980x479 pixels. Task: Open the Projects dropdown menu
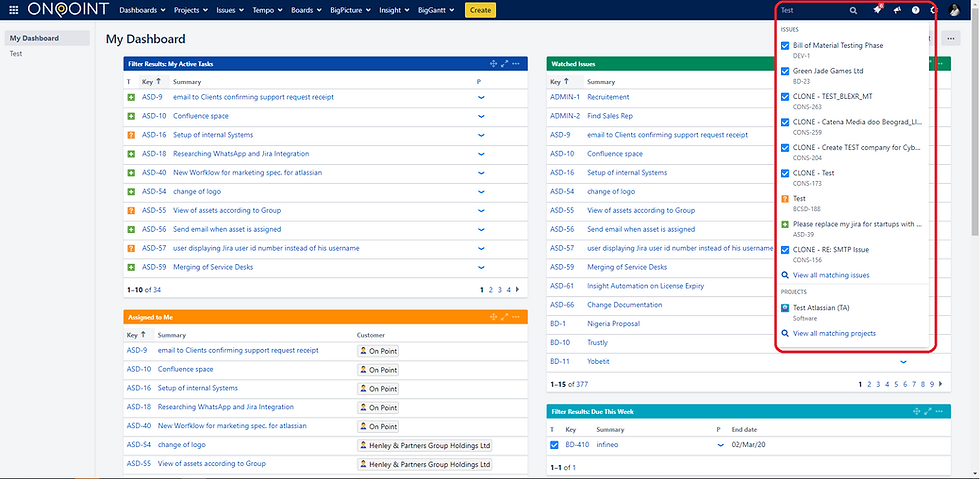tap(191, 10)
